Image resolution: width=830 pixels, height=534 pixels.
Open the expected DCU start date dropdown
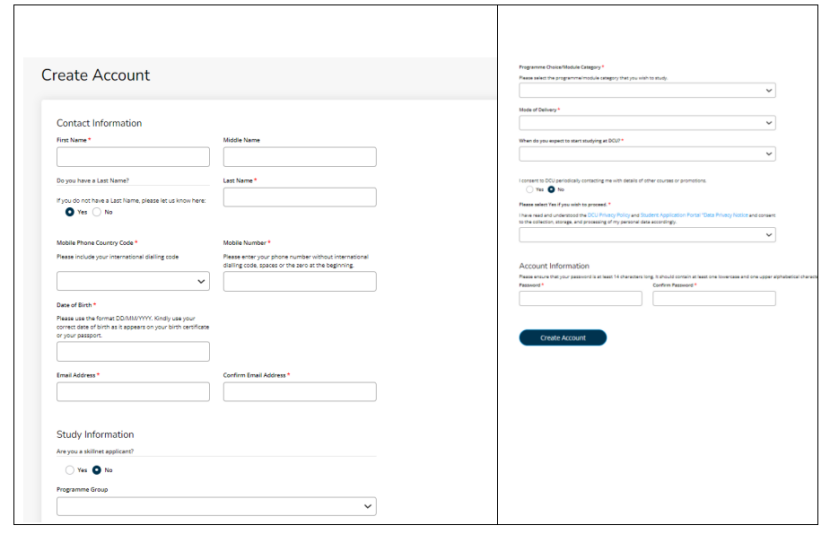647,155
